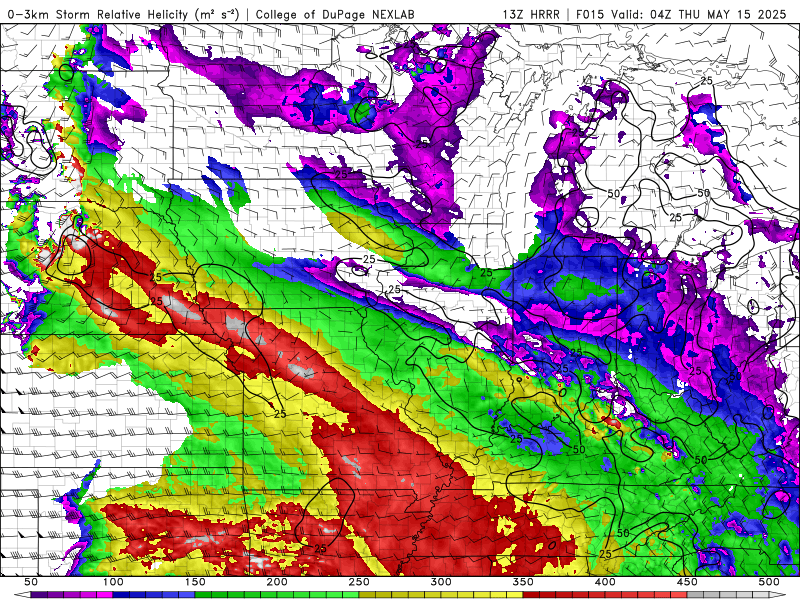800x600 pixels.
Task: Click the "250" label on the color scale
Action: point(359,582)
